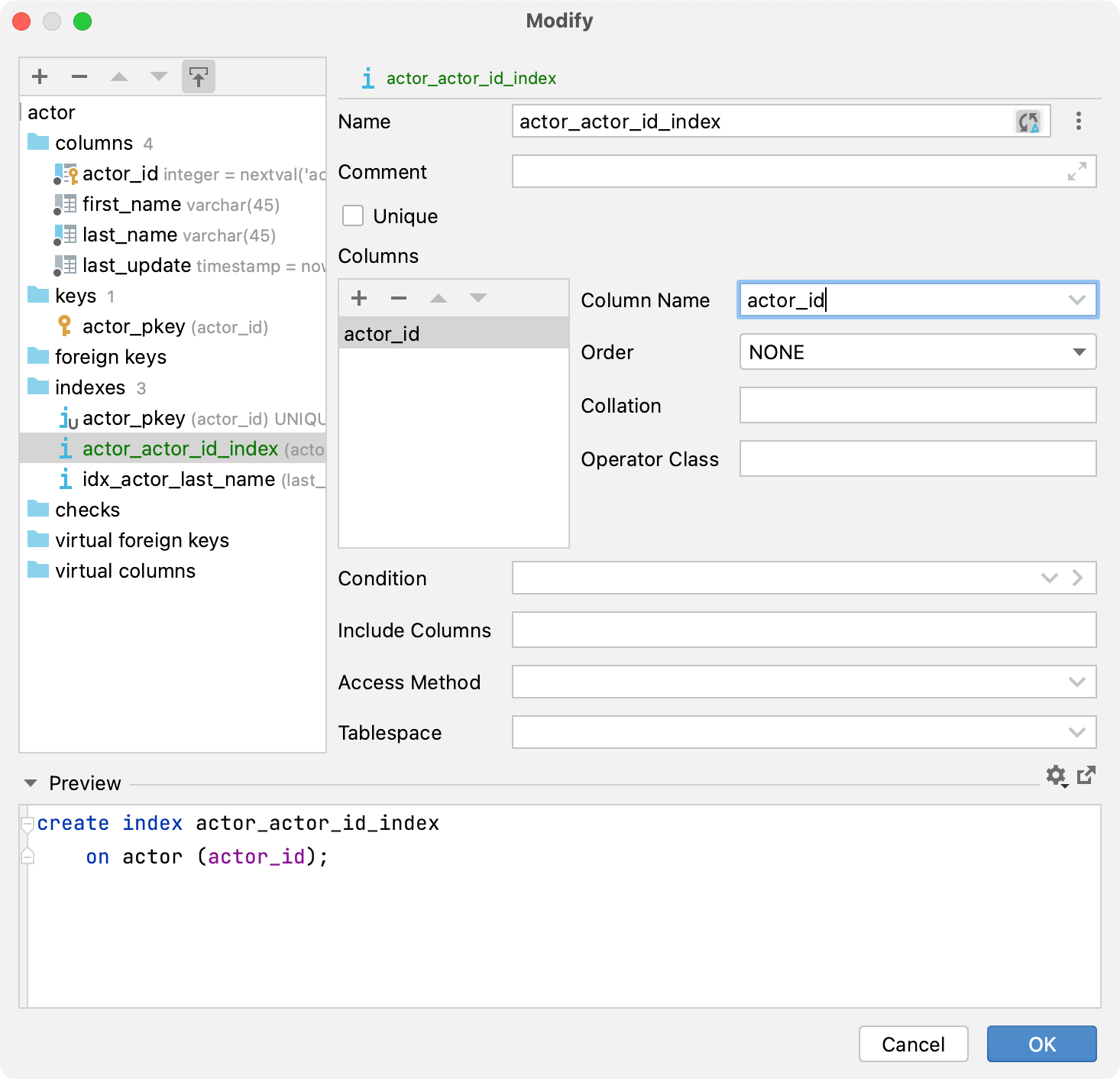This screenshot has height=1079, width=1120.
Task: Move actor_id up with the up-arrow icon
Action: tap(438, 297)
